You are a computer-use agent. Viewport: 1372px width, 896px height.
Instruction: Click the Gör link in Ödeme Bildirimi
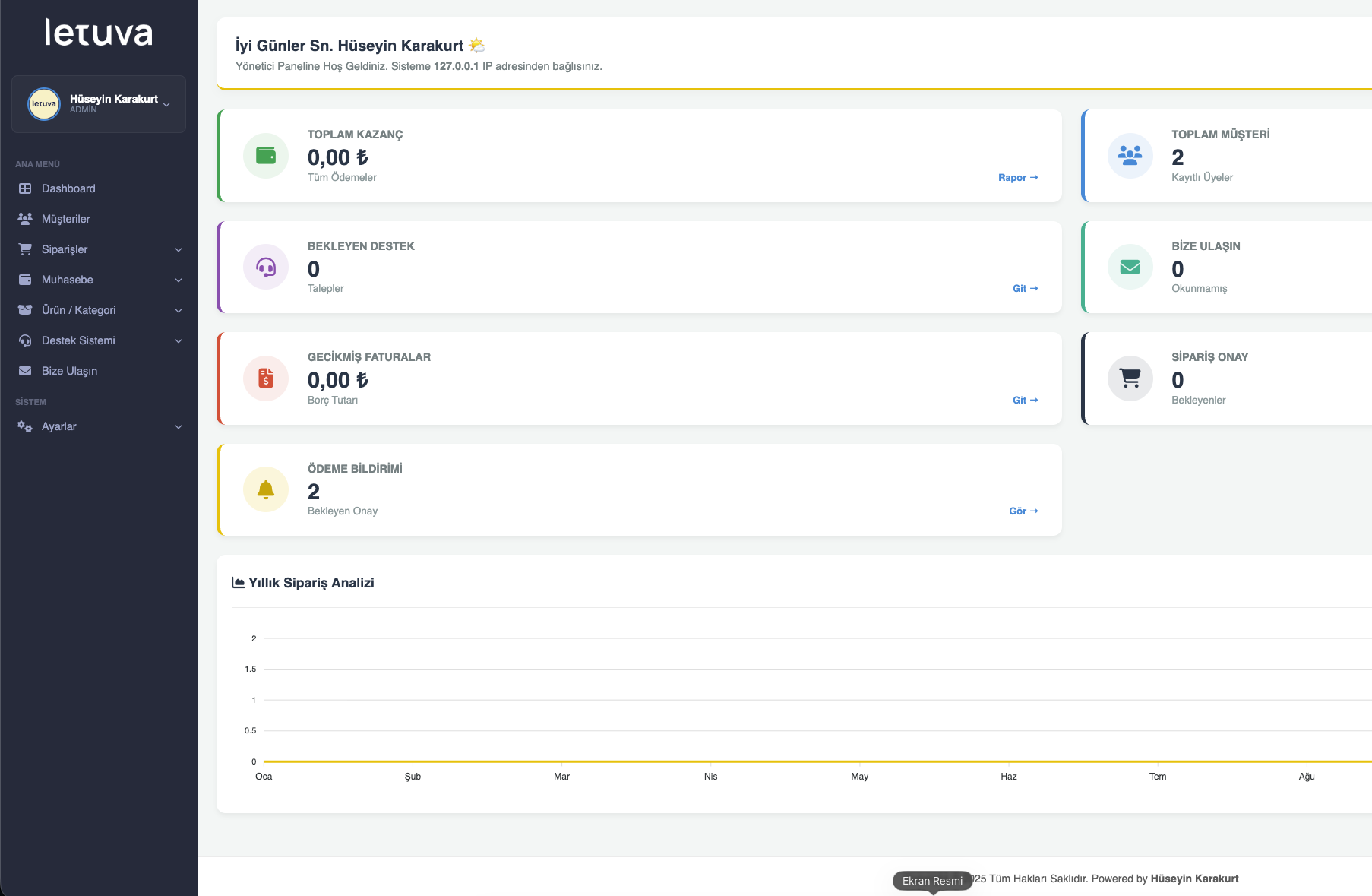[1023, 511]
